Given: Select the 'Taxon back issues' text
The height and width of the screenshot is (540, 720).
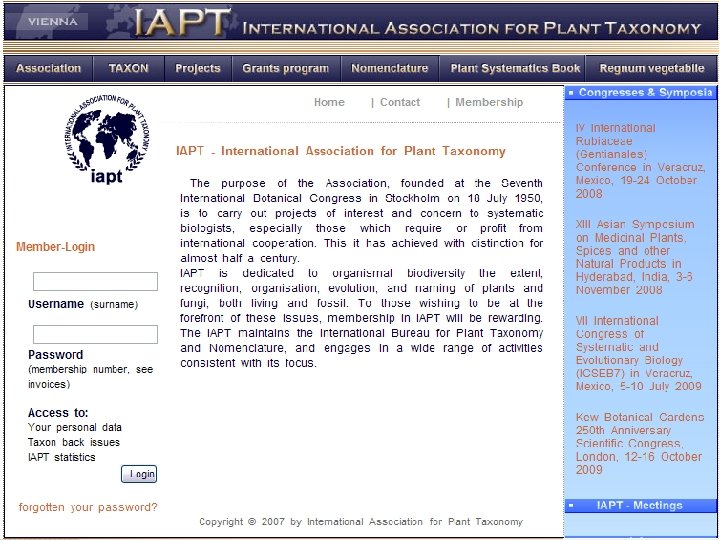Looking at the screenshot, I should click(74, 443).
